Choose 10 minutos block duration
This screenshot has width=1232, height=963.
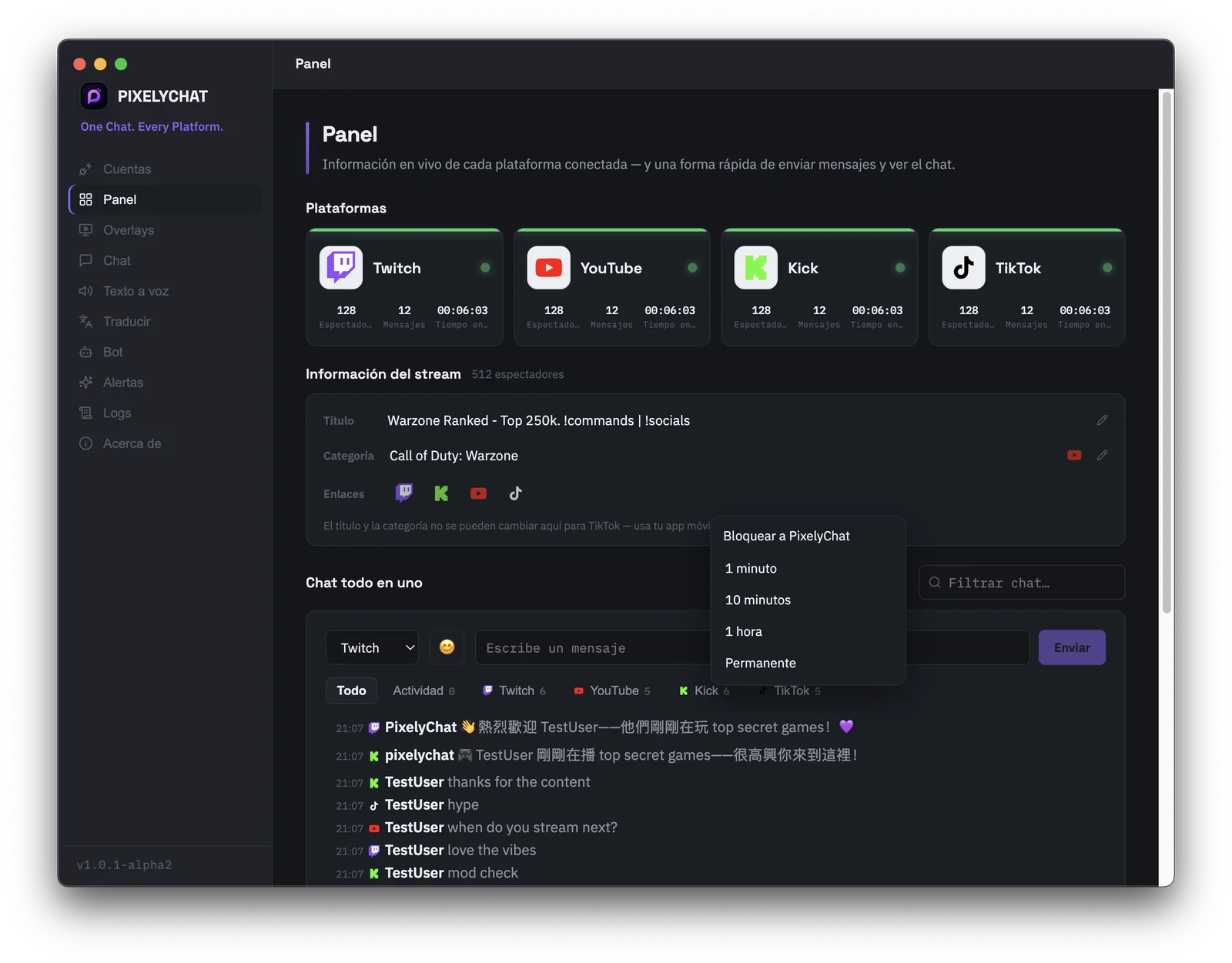click(x=808, y=600)
